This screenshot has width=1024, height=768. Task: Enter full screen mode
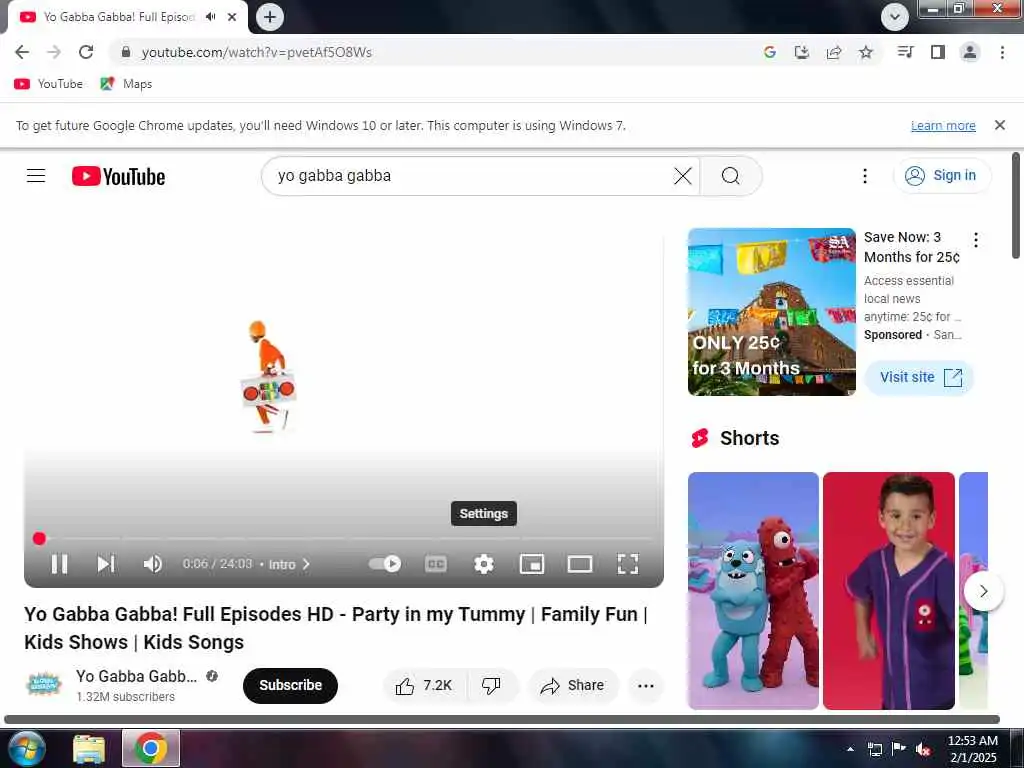tap(628, 564)
